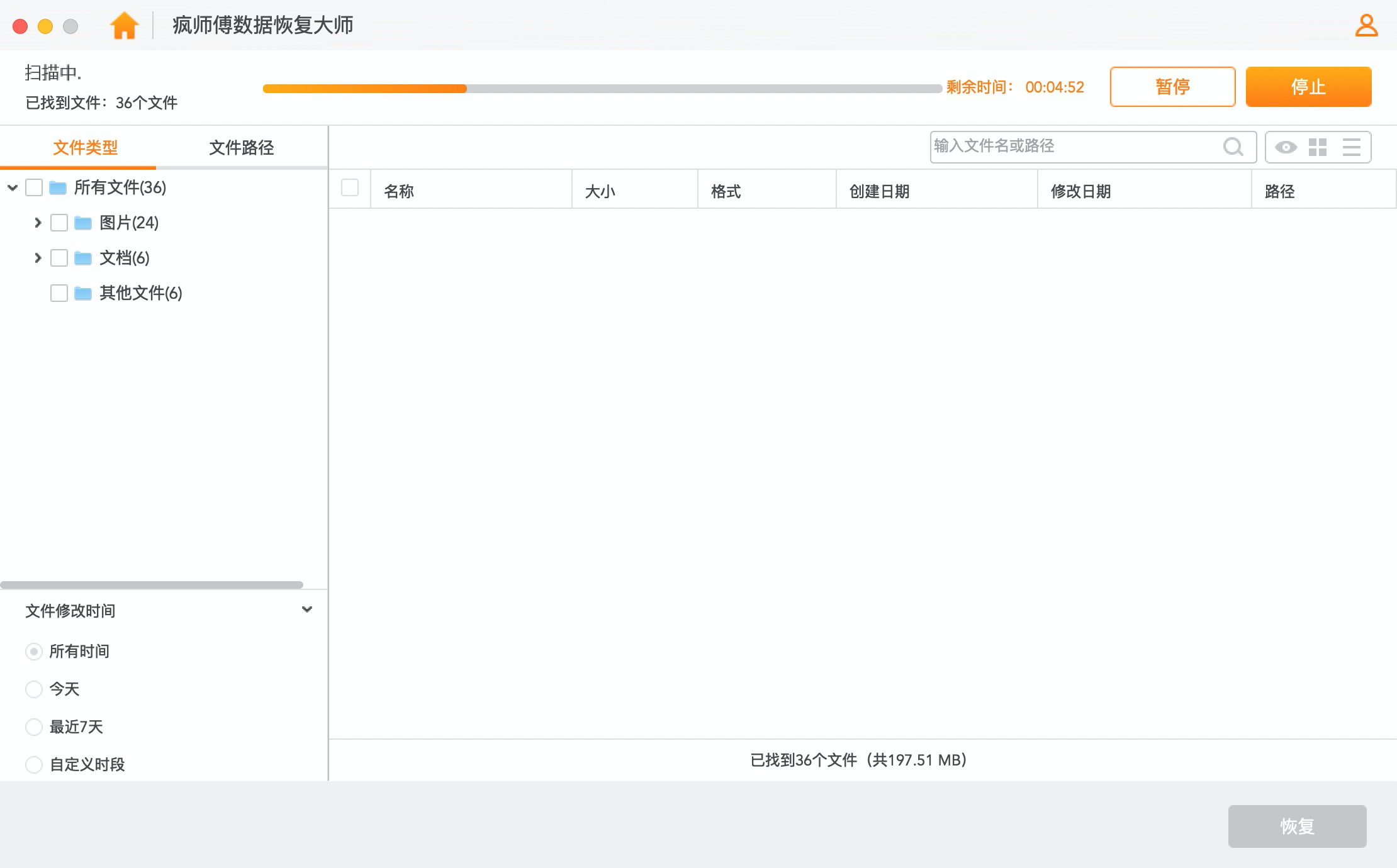Viewport: 1397px width, 868px height.
Task: Switch to the 文件路径 tab
Action: 242,147
